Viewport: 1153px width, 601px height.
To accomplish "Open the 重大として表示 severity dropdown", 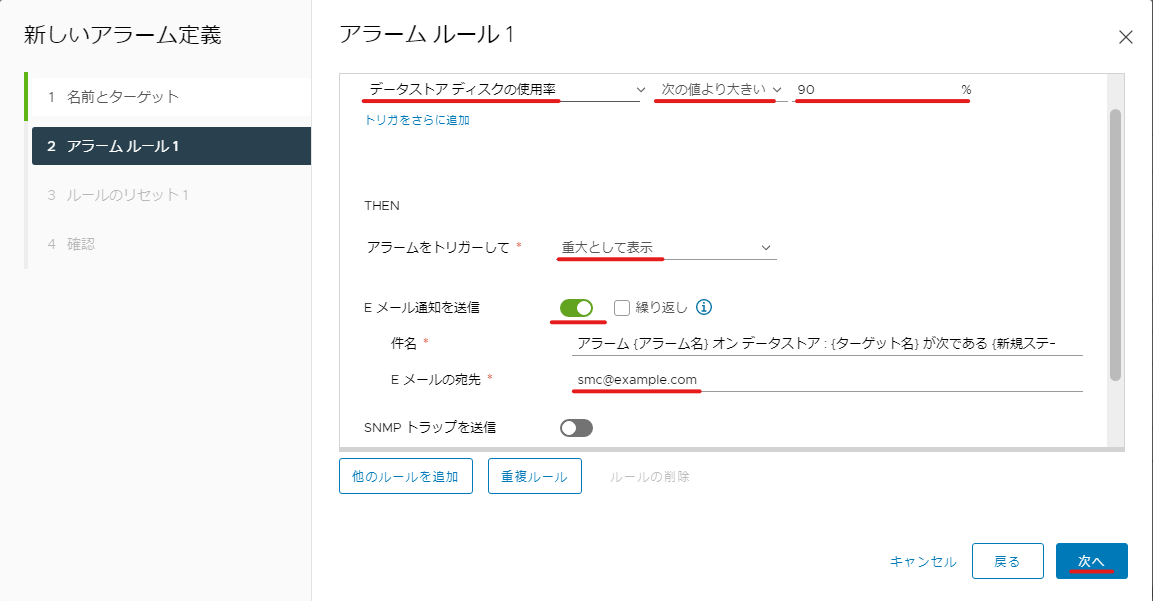I will point(666,248).
